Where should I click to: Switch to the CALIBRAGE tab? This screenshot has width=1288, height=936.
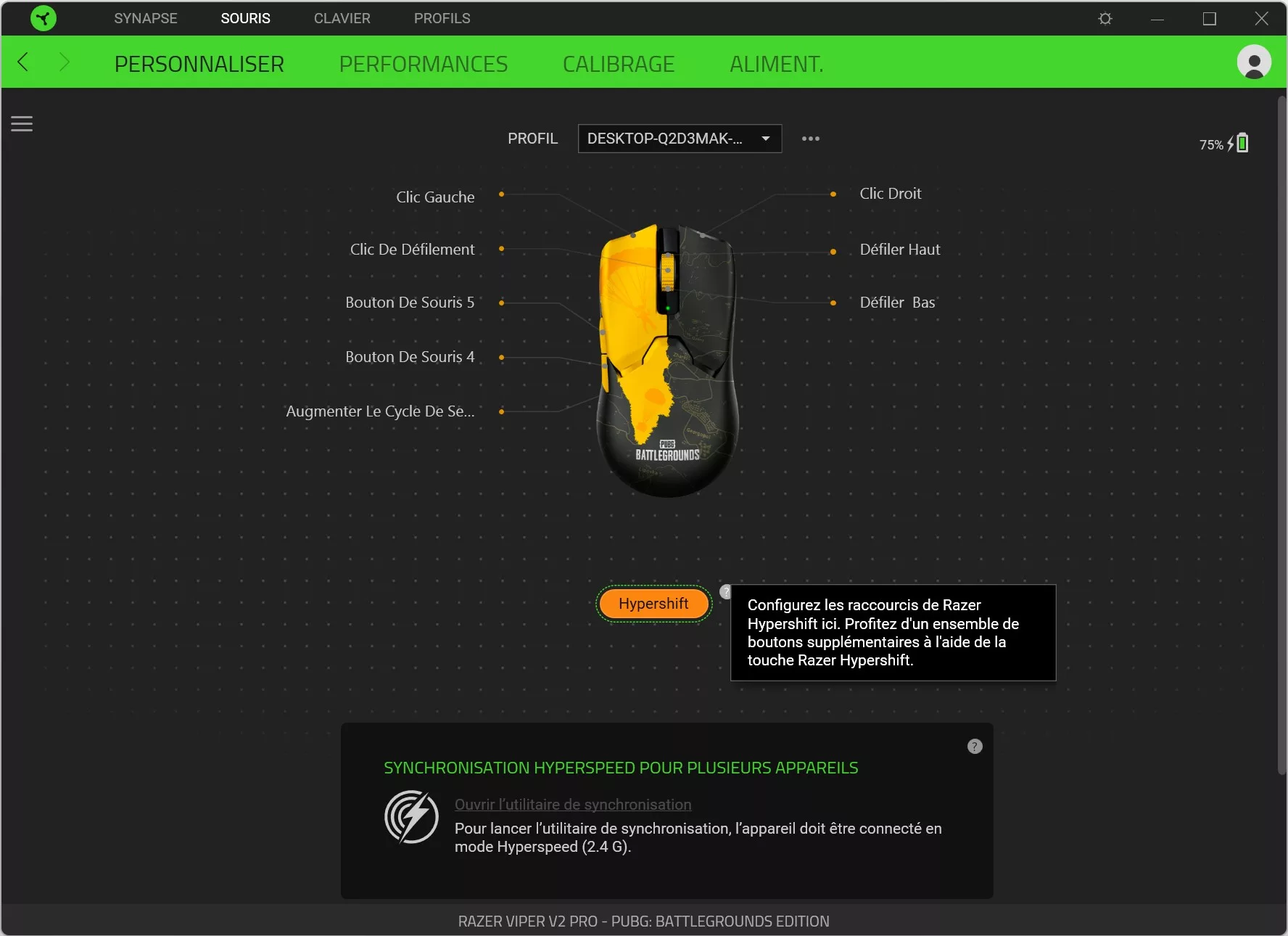[618, 64]
